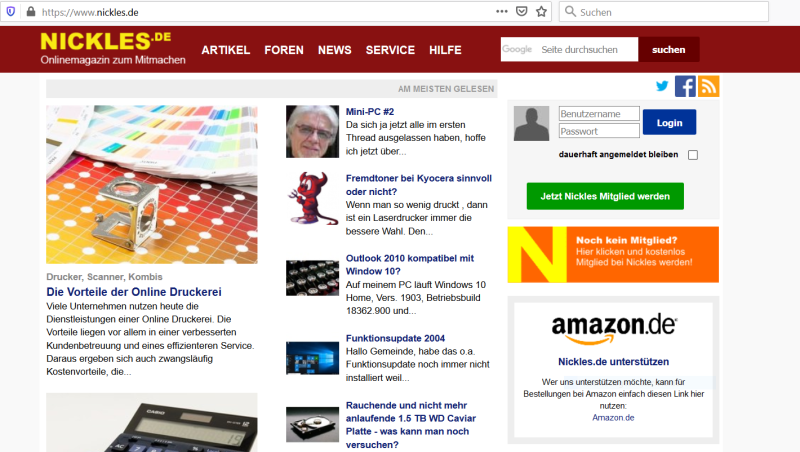Click the red devil mascot thumbnail
Image resolution: width=800 pixels, height=452 pixels.
(312, 198)
